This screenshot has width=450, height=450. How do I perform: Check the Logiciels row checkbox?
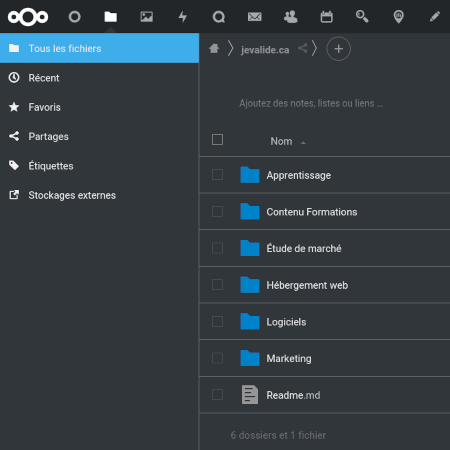tap(217, 321)
